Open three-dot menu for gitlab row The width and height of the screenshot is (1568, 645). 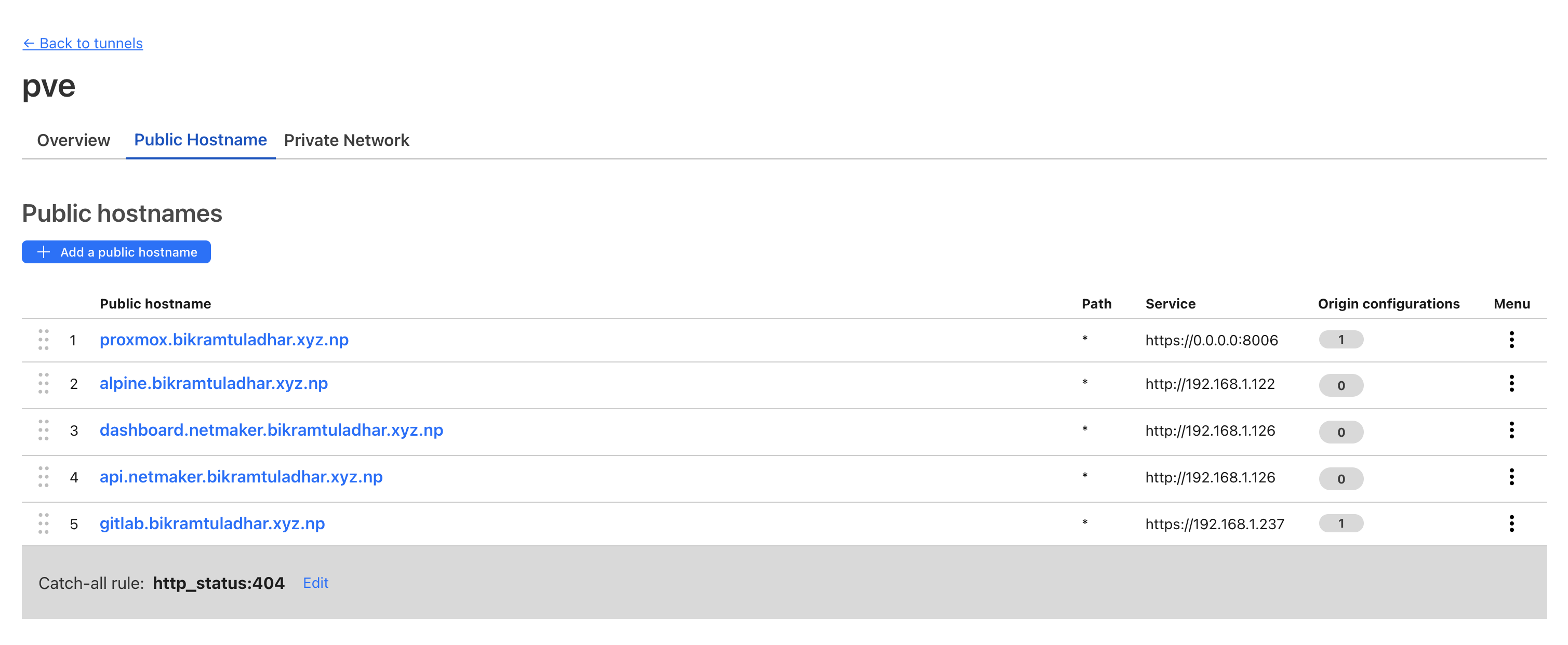click(x=1511, y=523)
